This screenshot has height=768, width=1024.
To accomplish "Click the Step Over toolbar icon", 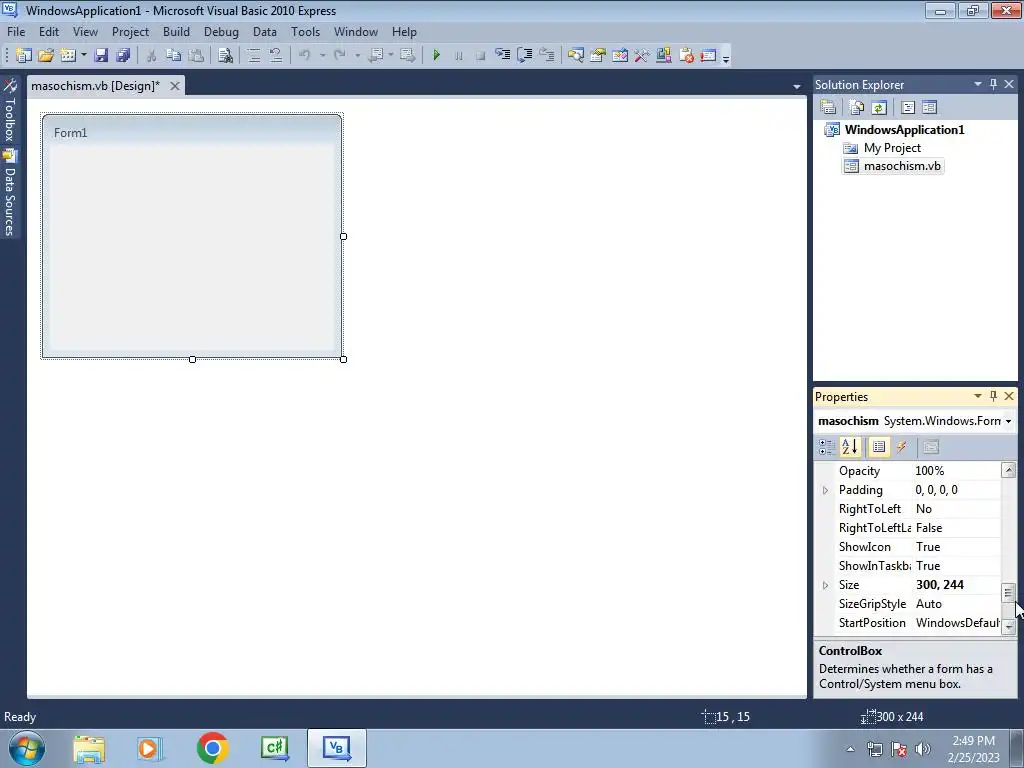I will [525, 56].
